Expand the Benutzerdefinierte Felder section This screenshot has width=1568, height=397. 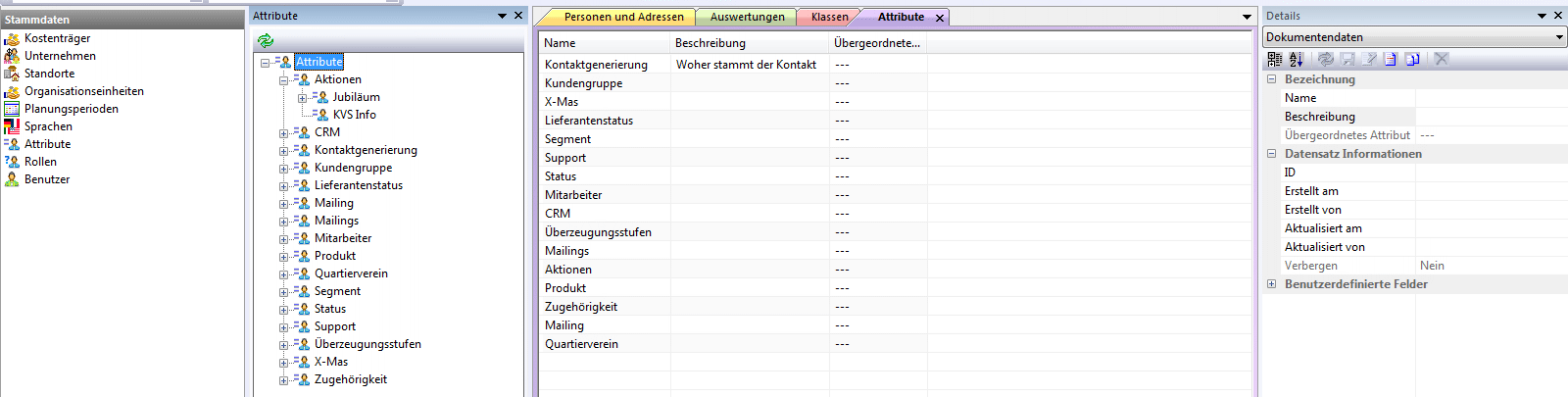tap(1272, 284)
